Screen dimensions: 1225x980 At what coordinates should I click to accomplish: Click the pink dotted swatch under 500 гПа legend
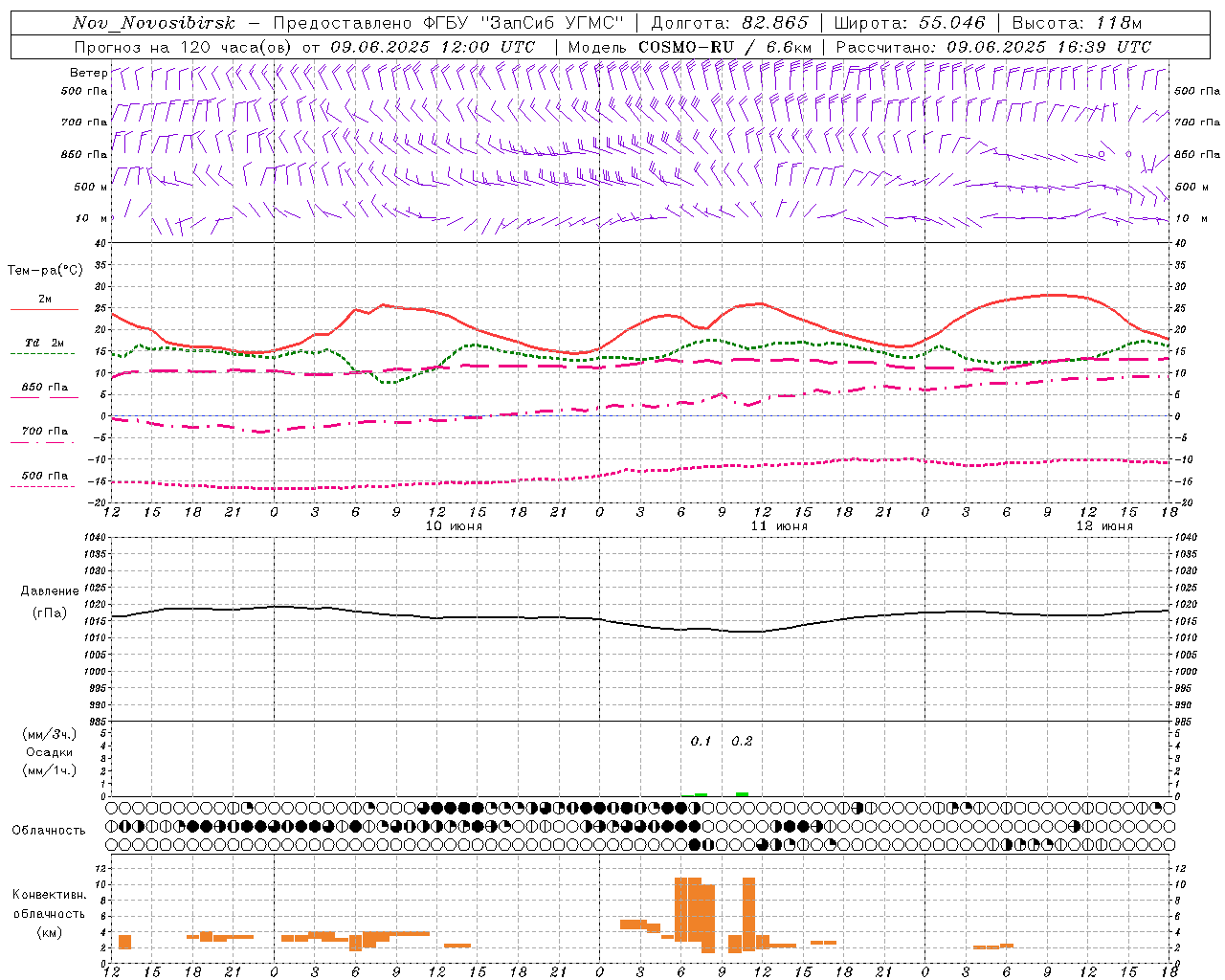coord(42,486)
